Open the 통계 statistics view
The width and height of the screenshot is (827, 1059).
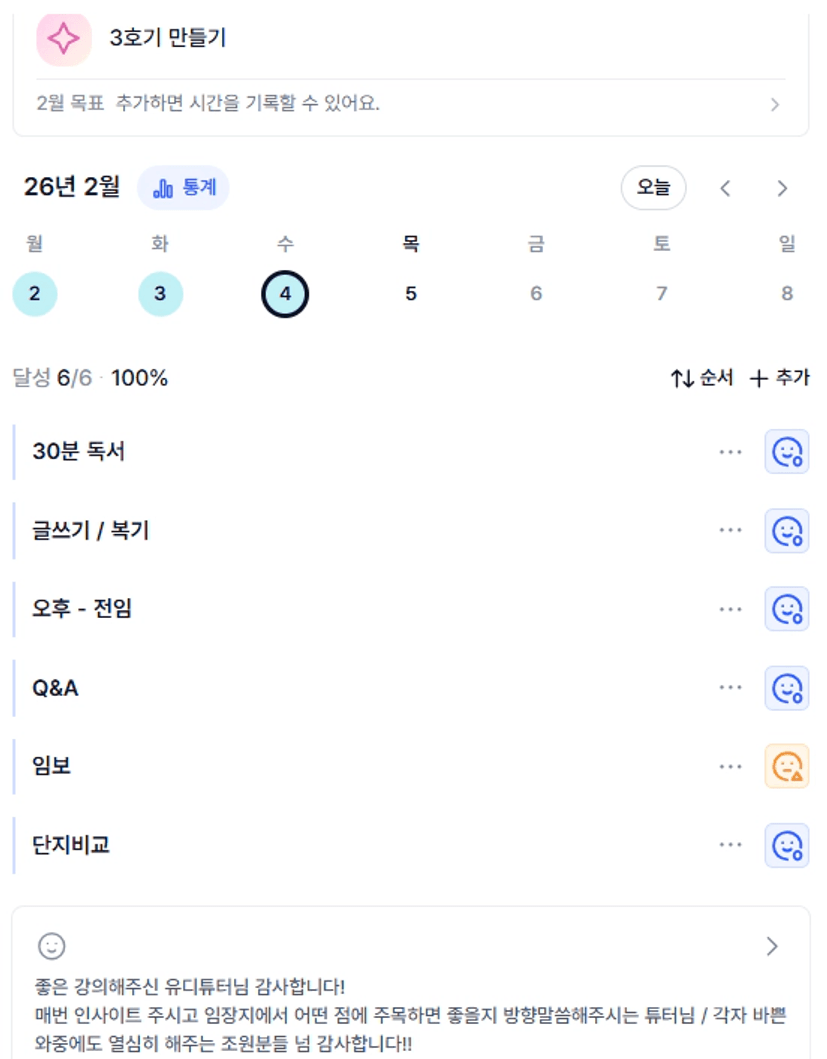(x=184, y=187)
